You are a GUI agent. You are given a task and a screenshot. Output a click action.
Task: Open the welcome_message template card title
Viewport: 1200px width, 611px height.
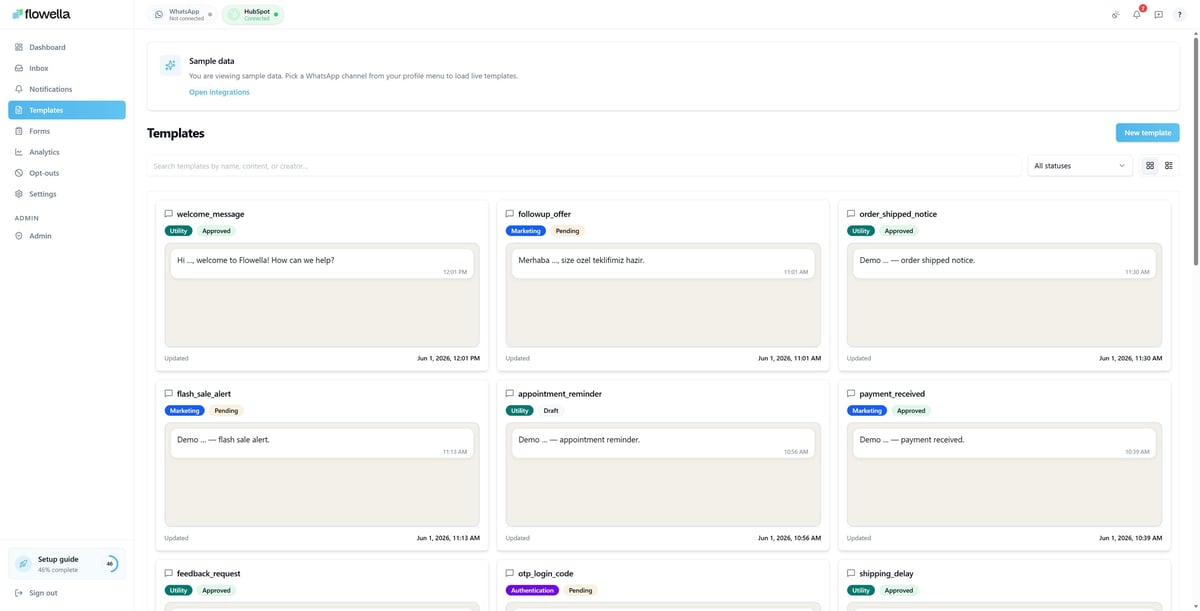210,214
